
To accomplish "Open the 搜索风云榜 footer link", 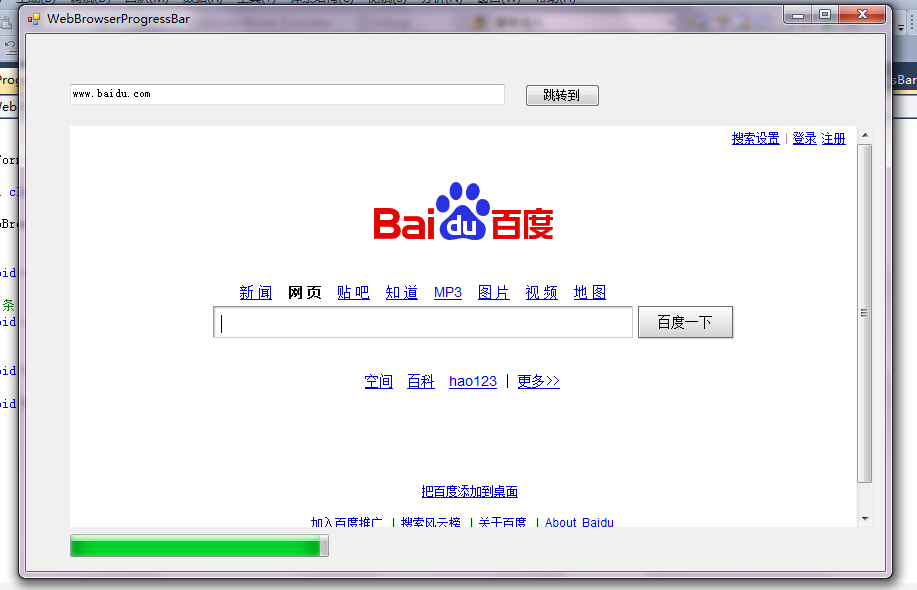I will (430, 522).
